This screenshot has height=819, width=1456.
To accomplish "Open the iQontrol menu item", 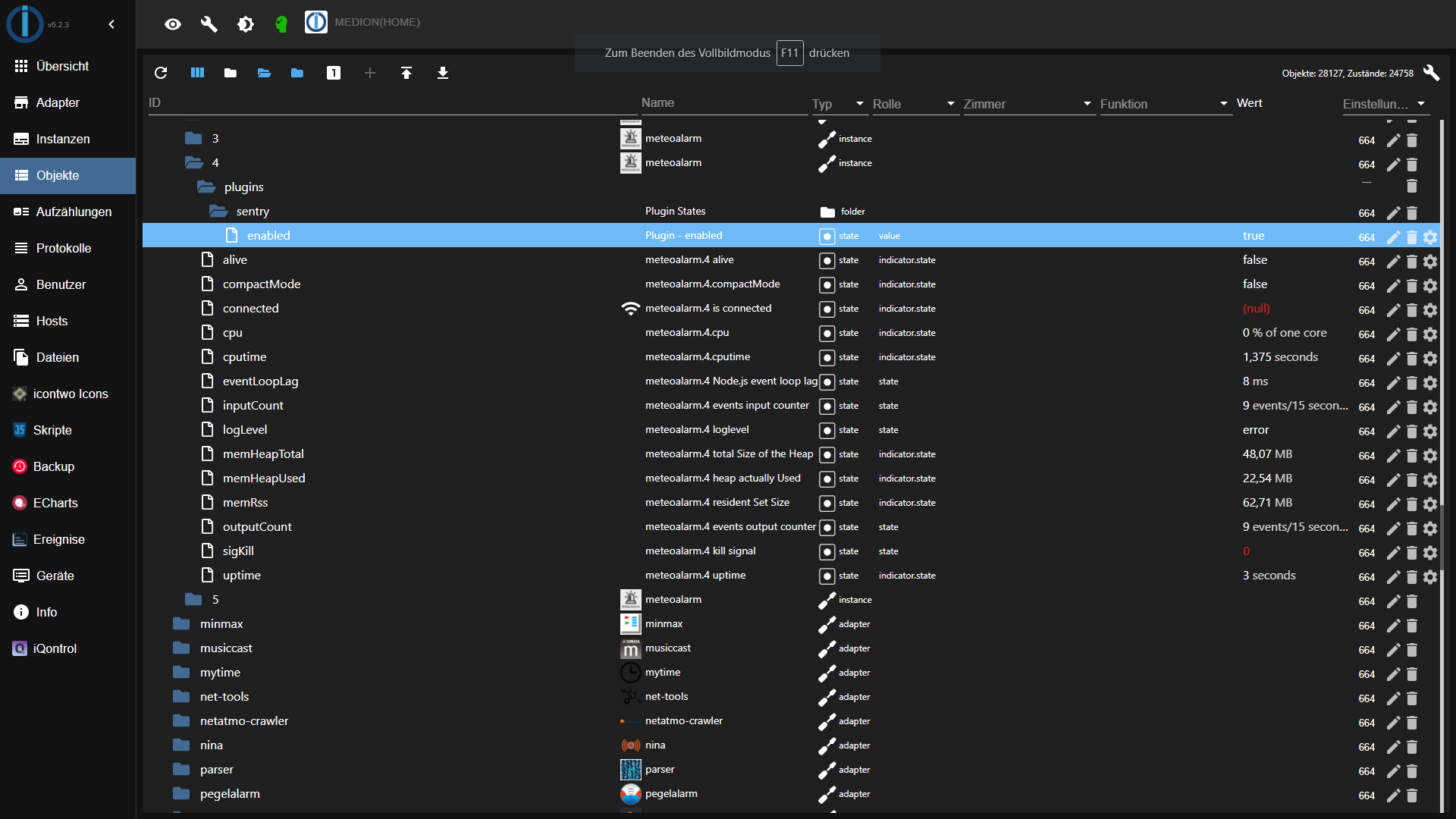I will point(67,648).
